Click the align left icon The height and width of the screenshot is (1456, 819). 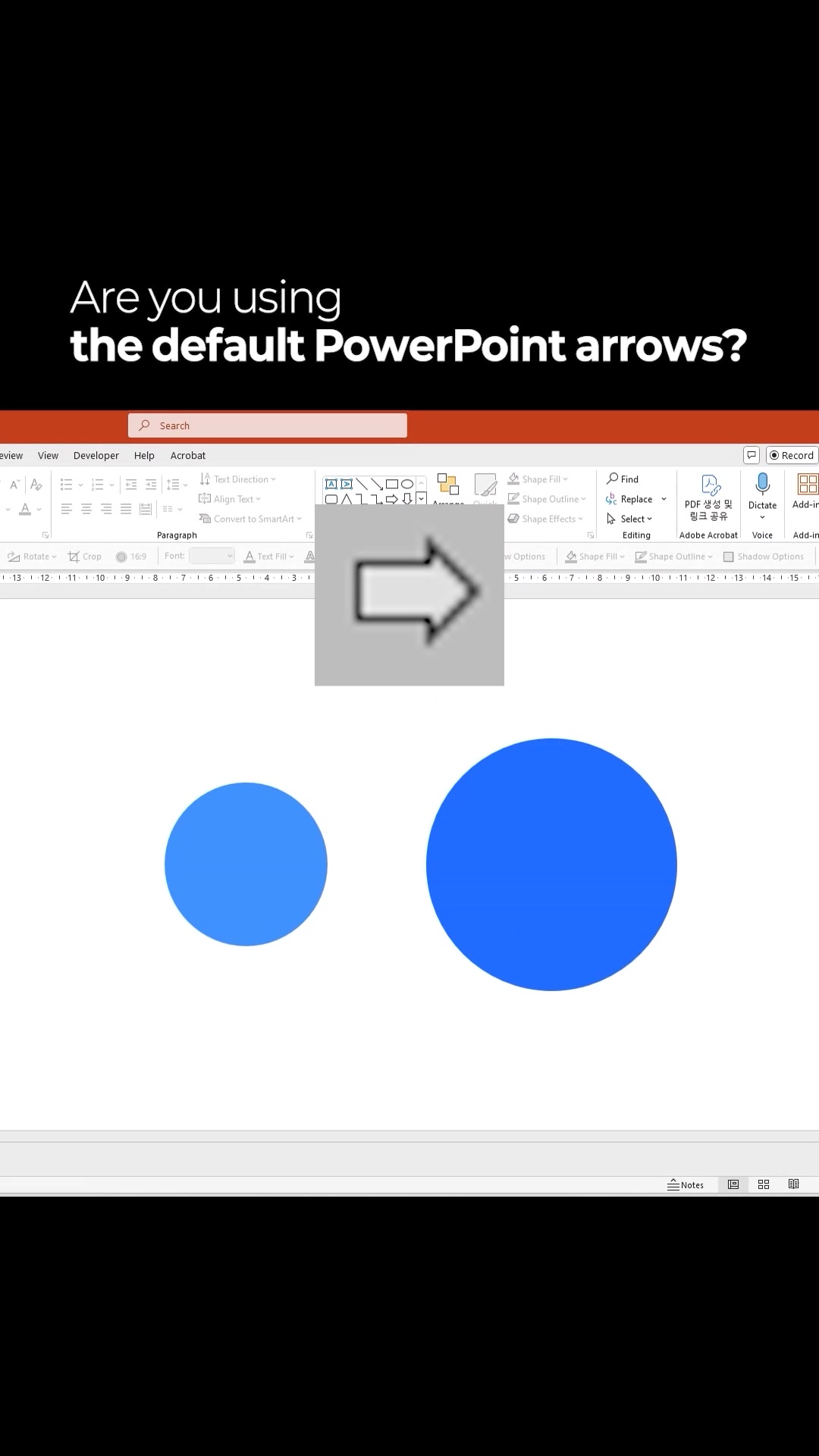click(x=67, y=509)
